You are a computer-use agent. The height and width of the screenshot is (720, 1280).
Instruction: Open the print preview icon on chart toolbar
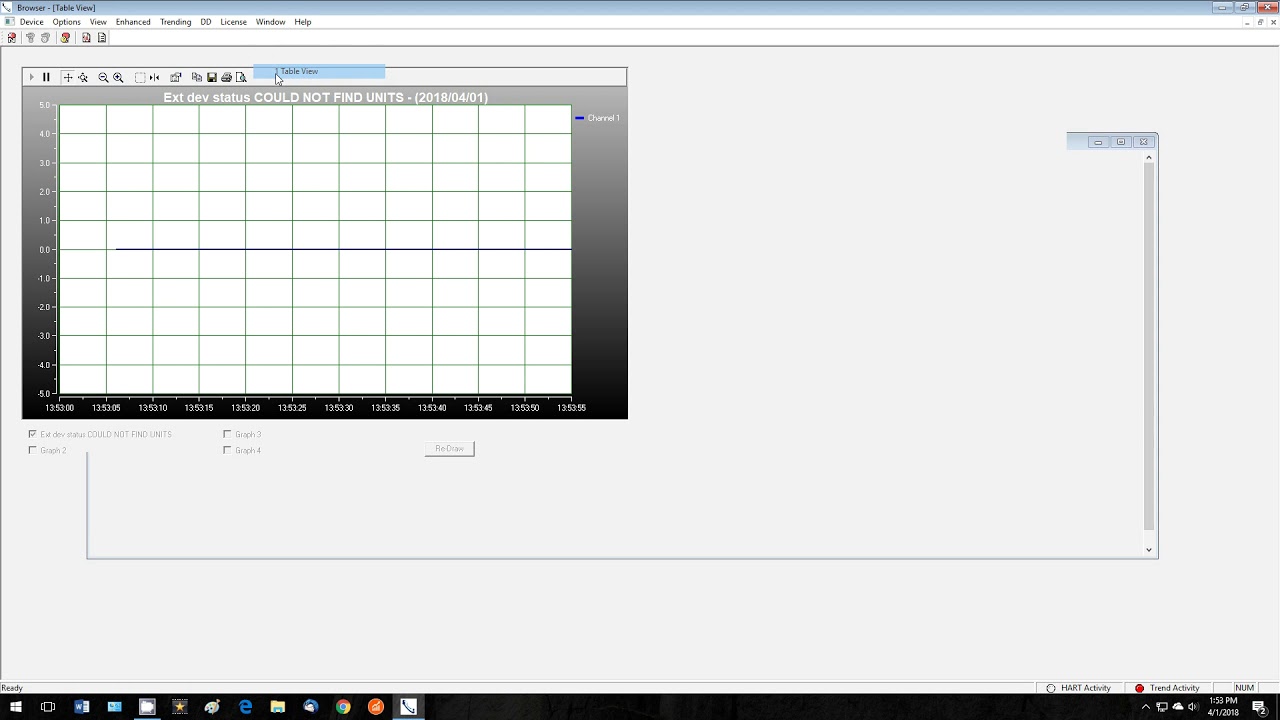tap(241, 77)
